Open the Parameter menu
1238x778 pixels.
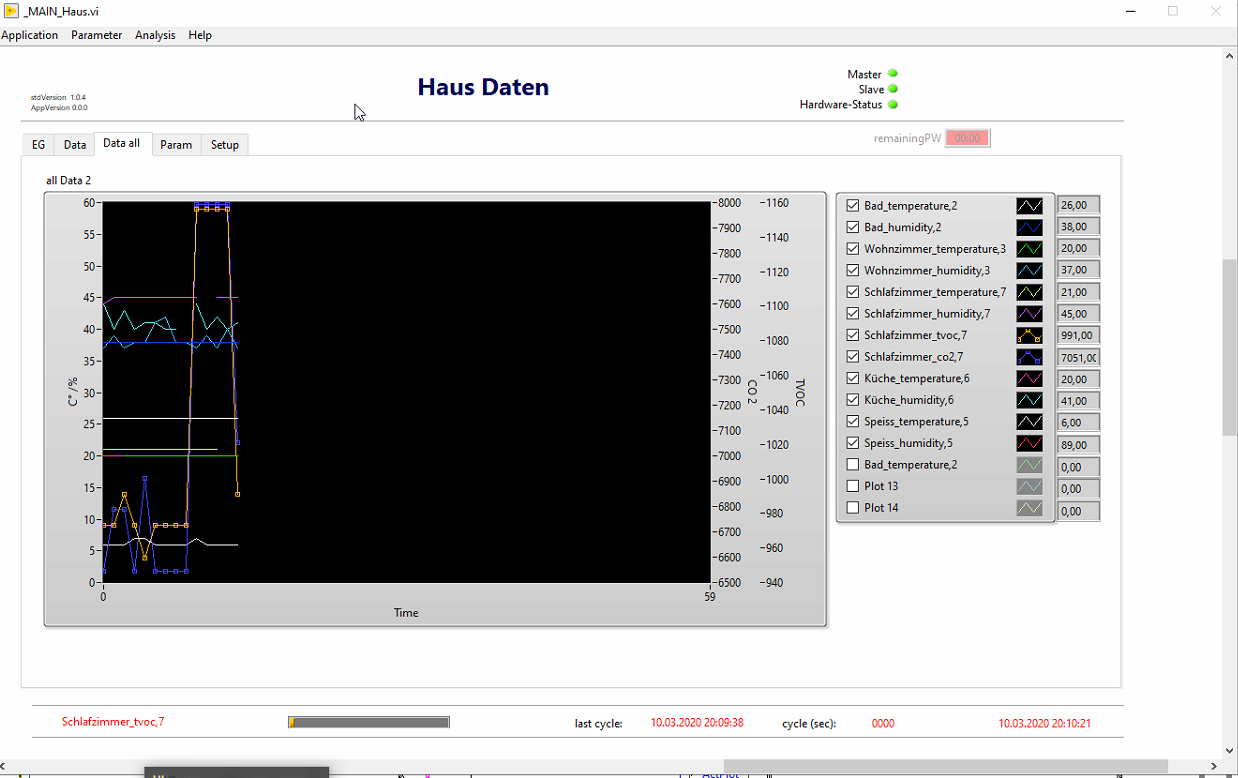[96, 35]
